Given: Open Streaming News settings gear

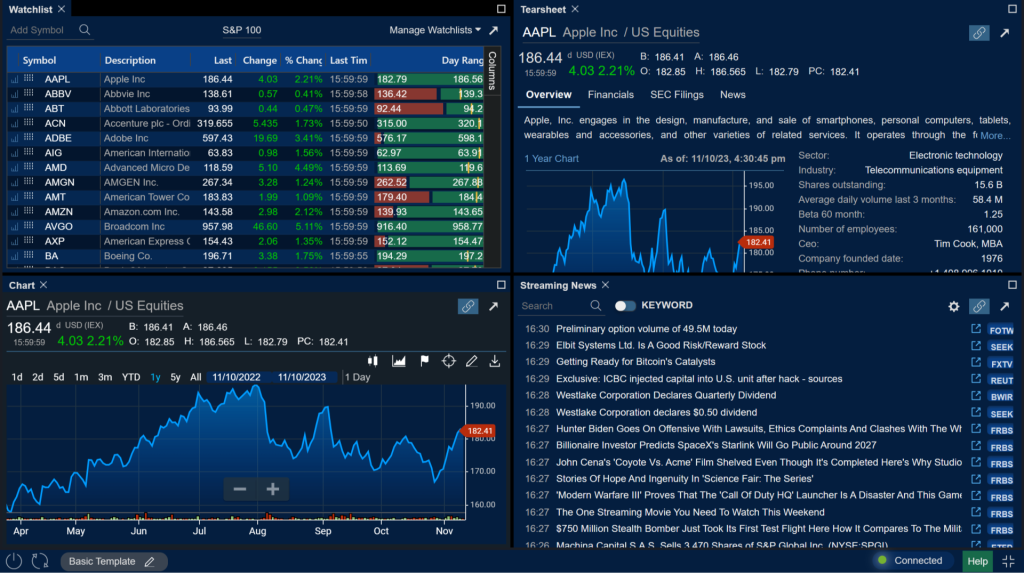Looking at the screenshot, I should pyautogui.click(x=953, y=306).
